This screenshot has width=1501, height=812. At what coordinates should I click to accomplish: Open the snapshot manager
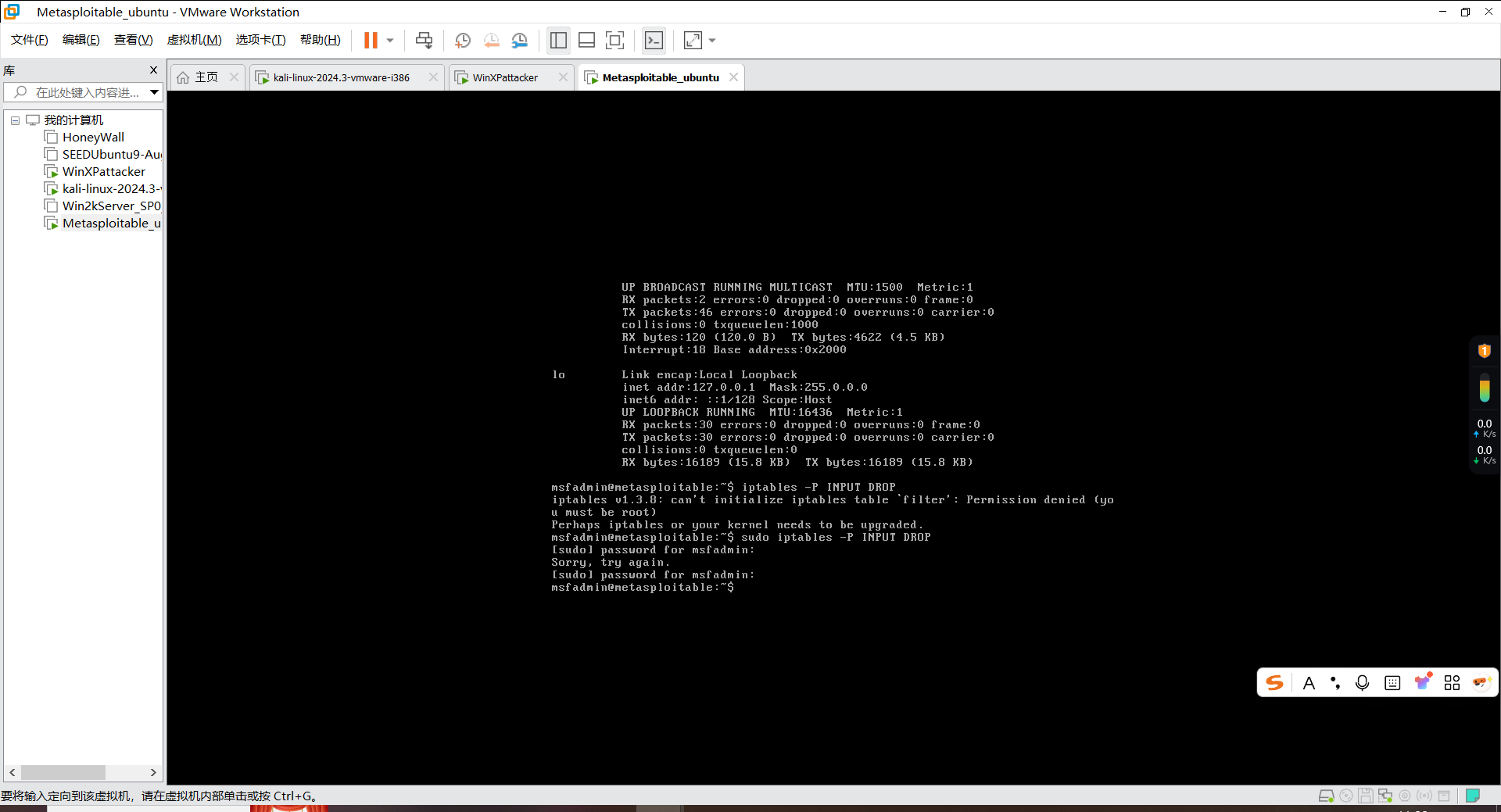520,41
